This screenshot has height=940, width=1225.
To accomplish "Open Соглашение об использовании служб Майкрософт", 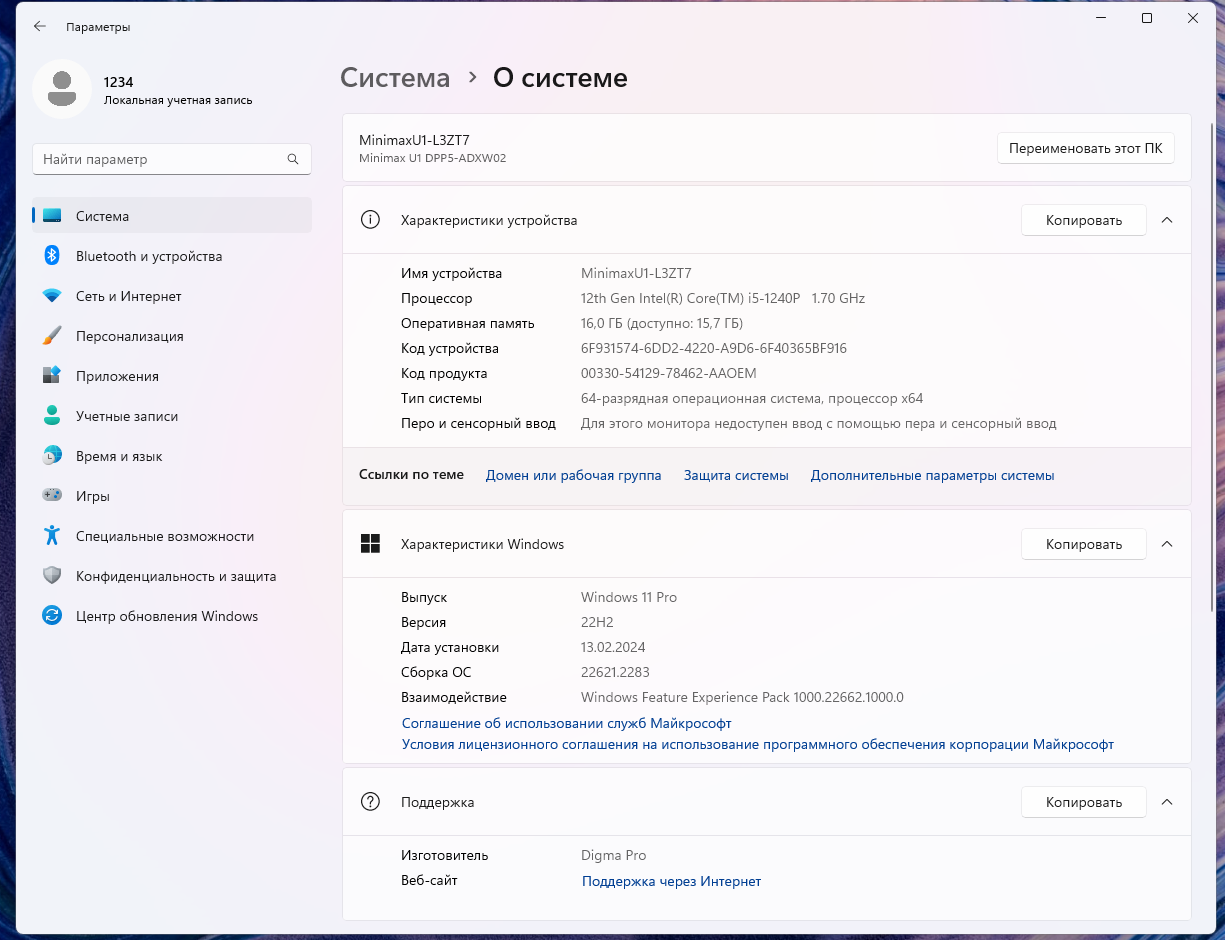I will point(566,723).
